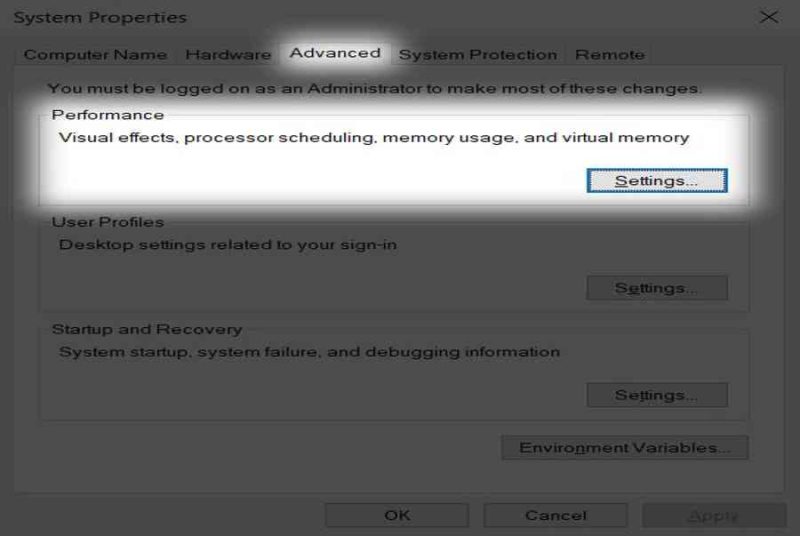Click the desktop settings sign-in description

(x=228, y=245)
